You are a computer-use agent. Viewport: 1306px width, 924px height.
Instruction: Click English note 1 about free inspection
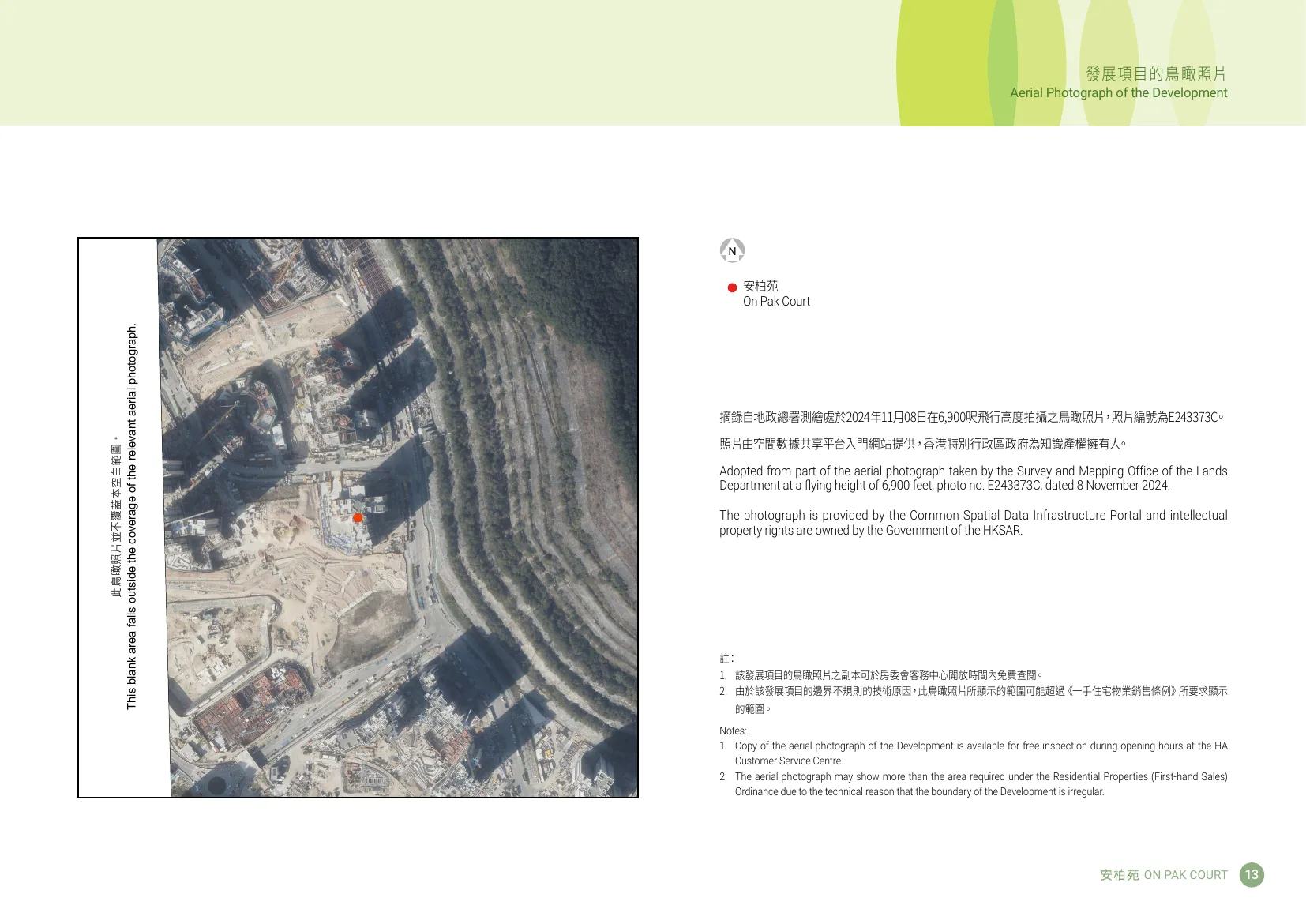[x=979, y=753]
